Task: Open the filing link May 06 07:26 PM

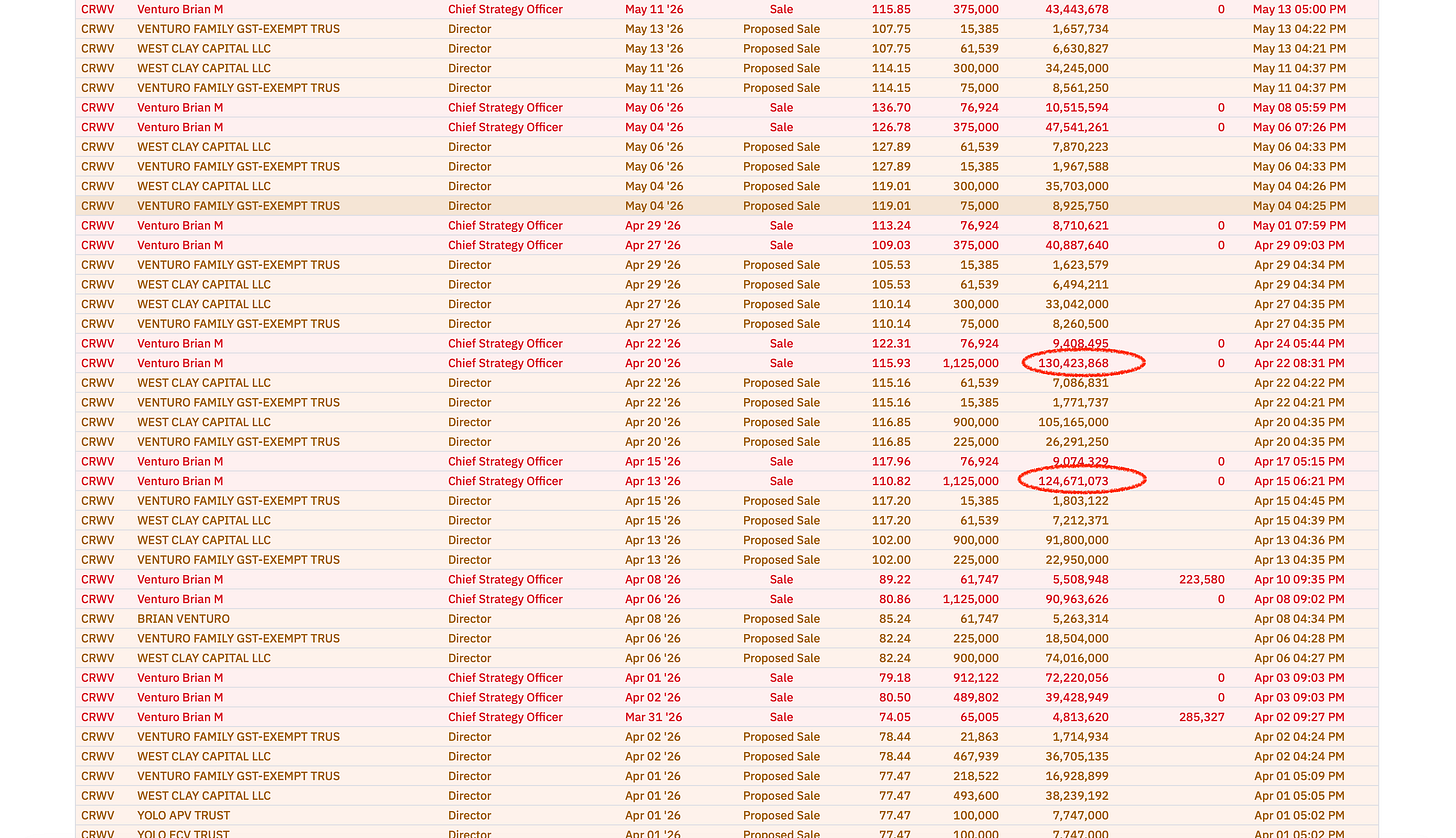Action: pyautogui.click(x=1299, y=127)
